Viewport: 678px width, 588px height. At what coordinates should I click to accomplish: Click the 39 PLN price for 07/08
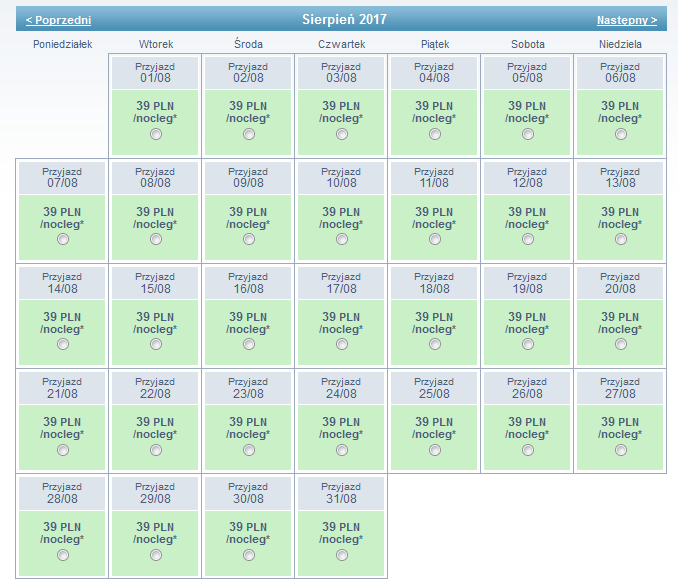[62, 212]
